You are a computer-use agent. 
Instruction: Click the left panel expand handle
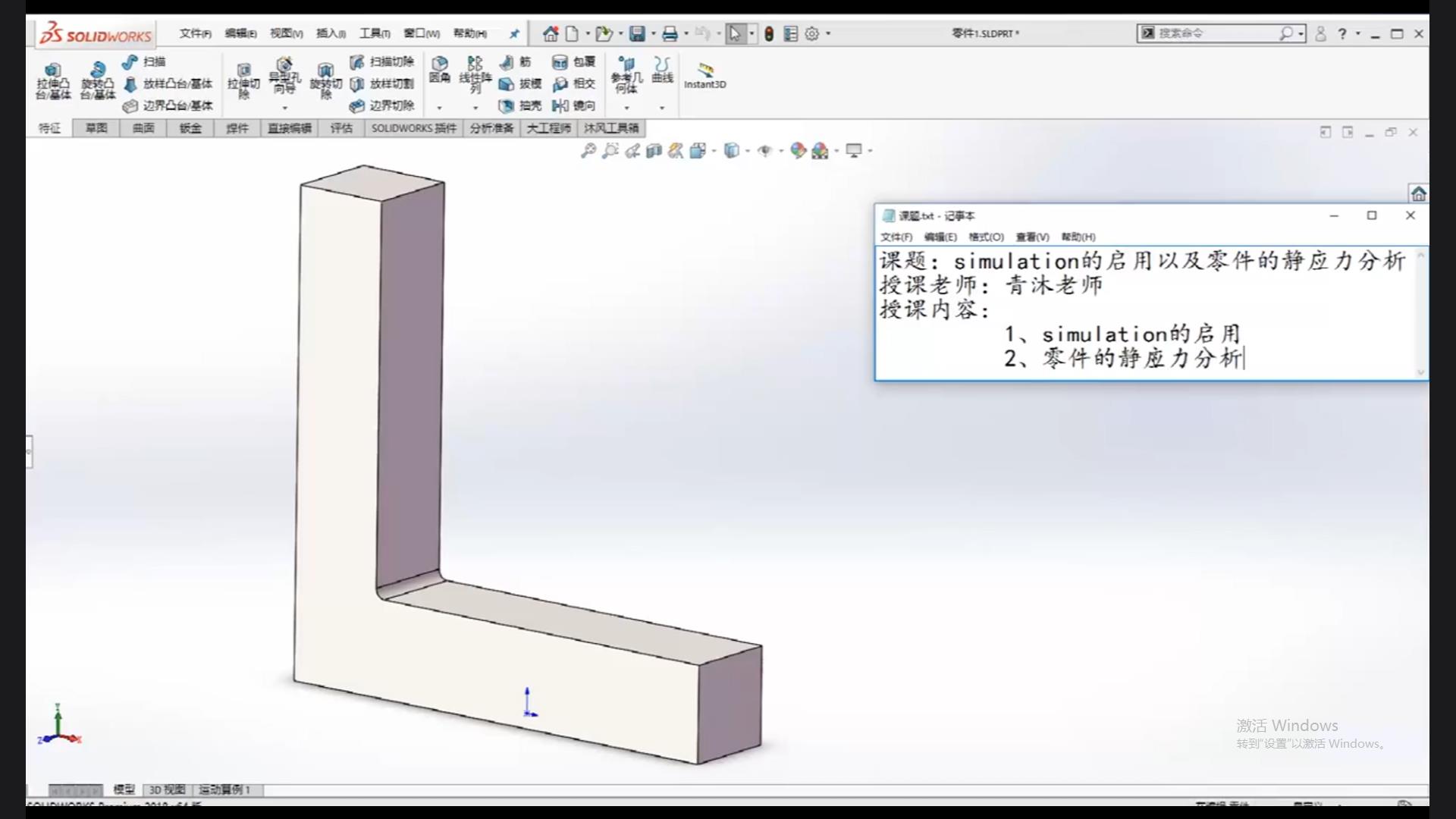[x=29, y=452]
